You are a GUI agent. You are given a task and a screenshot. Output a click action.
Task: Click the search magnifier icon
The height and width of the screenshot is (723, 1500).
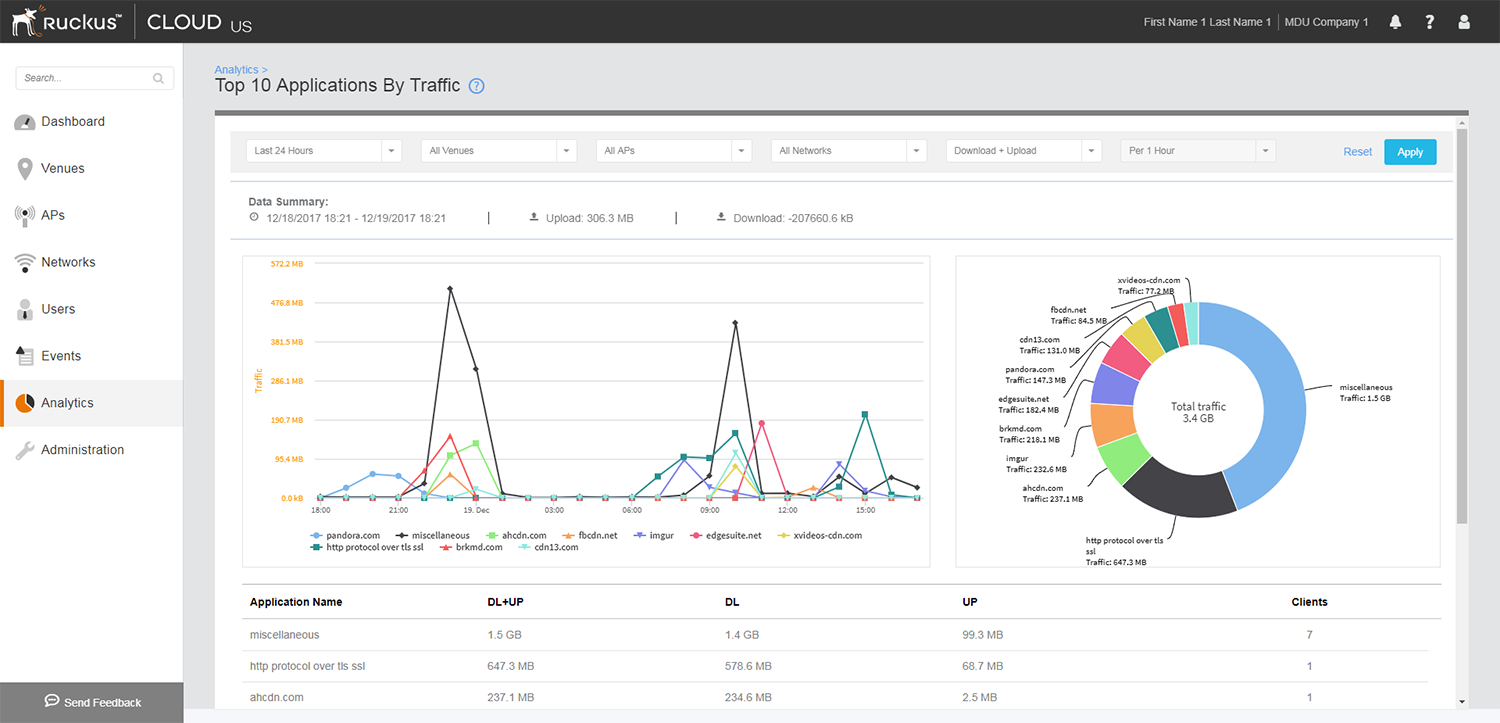pos(158,78)
